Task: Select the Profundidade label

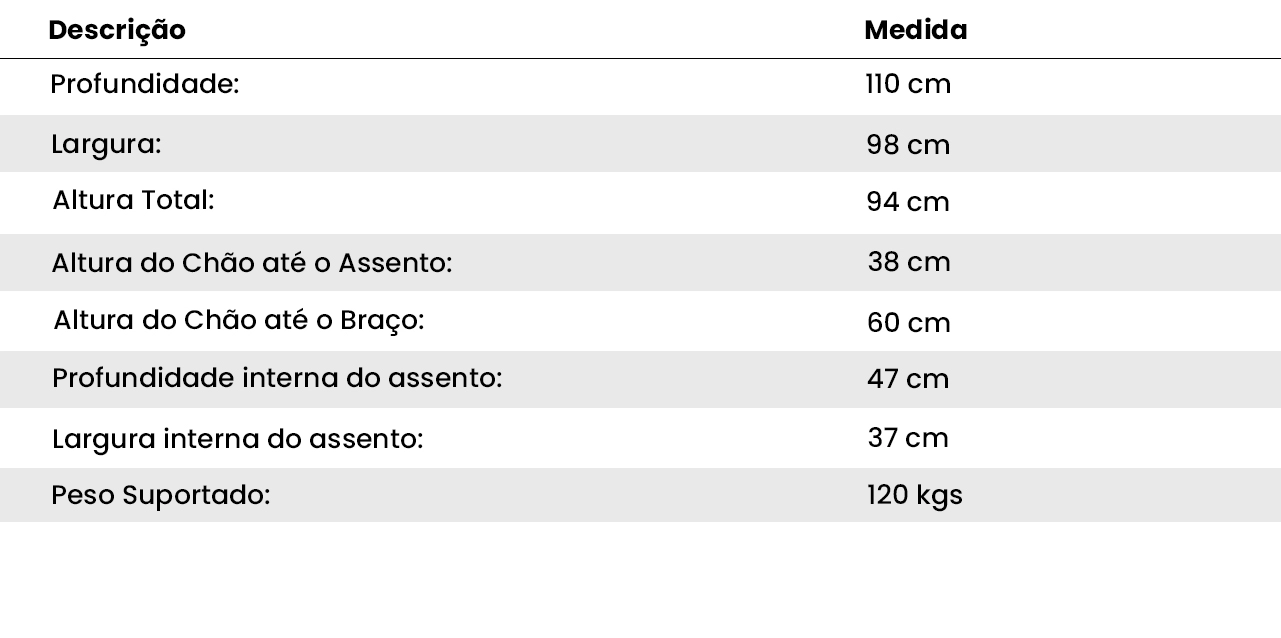Action: pos(145,85)
